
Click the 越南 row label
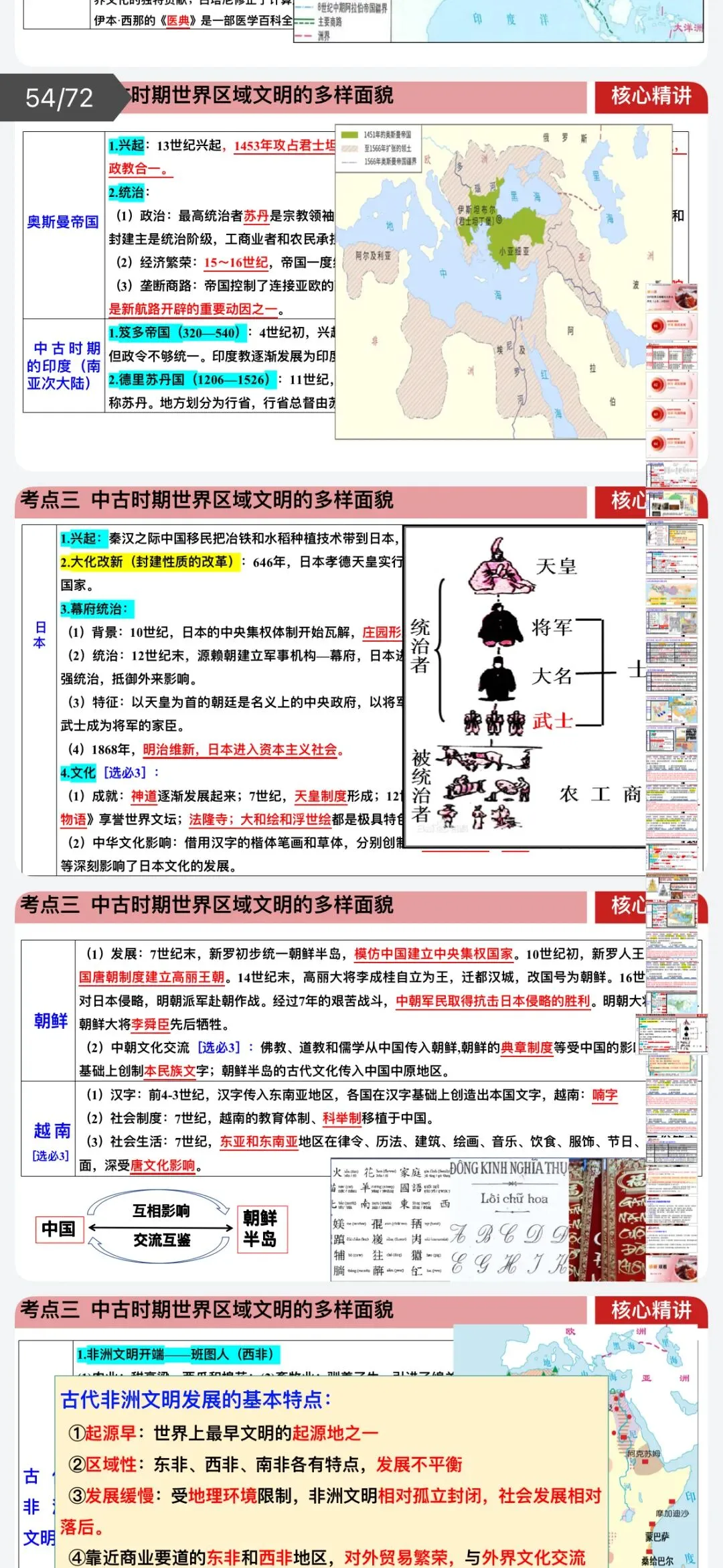(x=52, y=1131)
